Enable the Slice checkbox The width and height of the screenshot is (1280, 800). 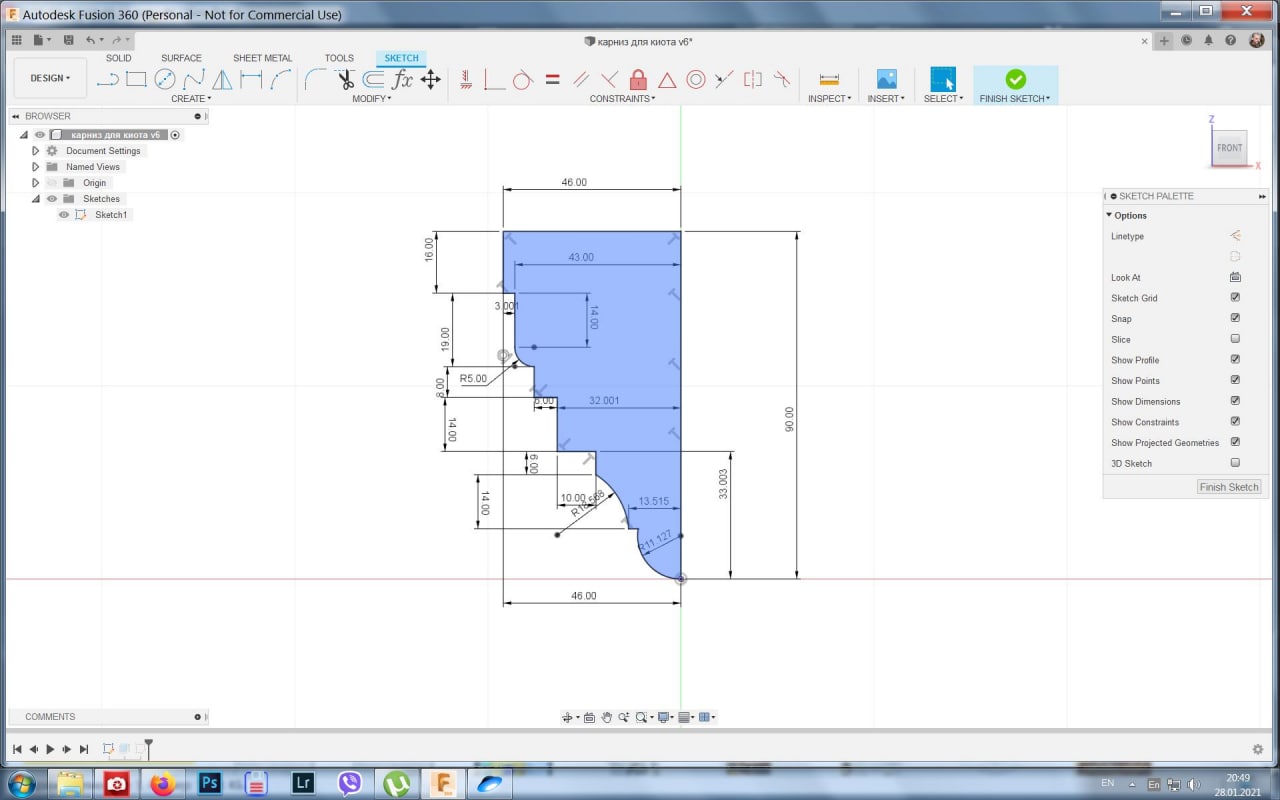[1235, 339]
